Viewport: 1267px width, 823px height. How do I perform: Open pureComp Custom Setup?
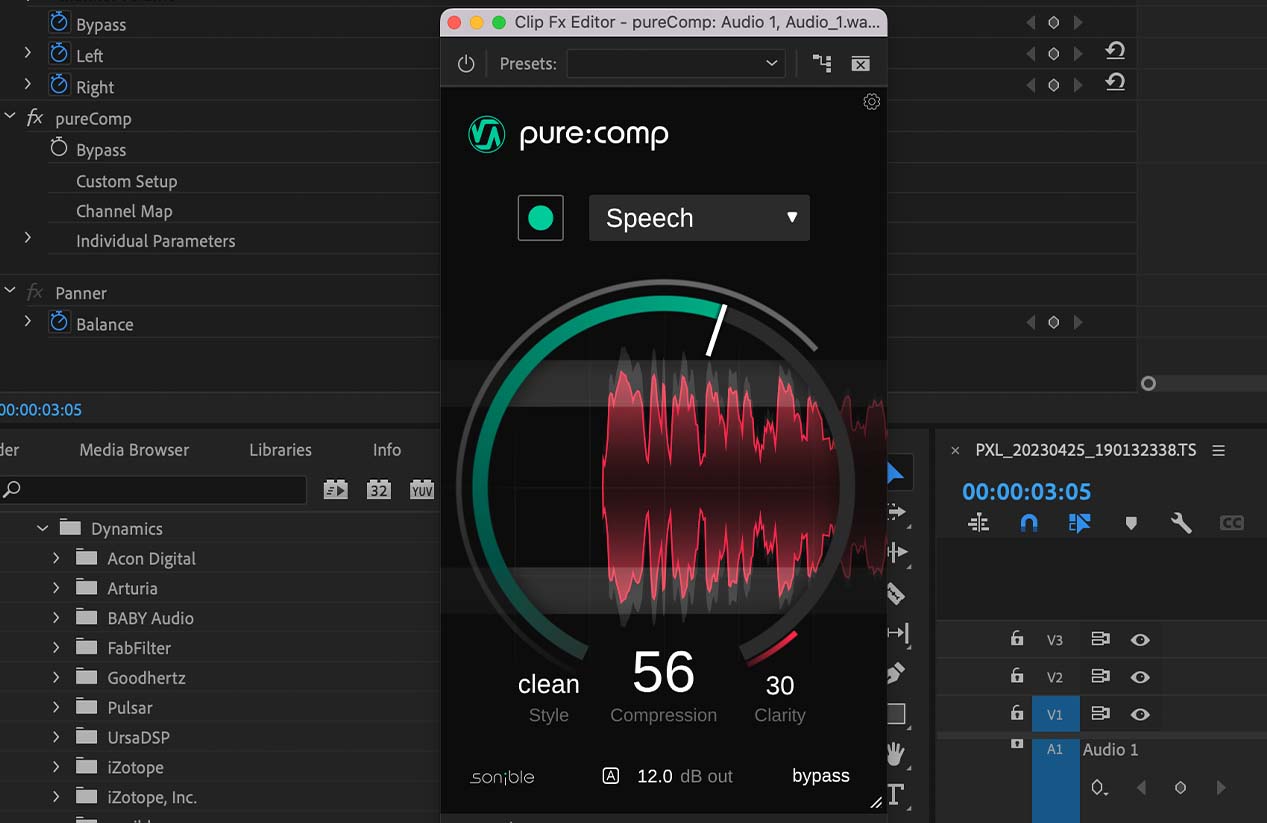pyautogui.click(x=127, y=181)
